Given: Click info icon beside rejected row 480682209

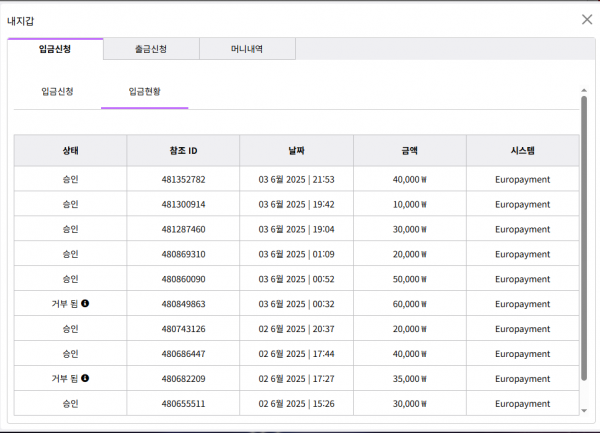Looking at the screenshot, I should click(85, 378).
